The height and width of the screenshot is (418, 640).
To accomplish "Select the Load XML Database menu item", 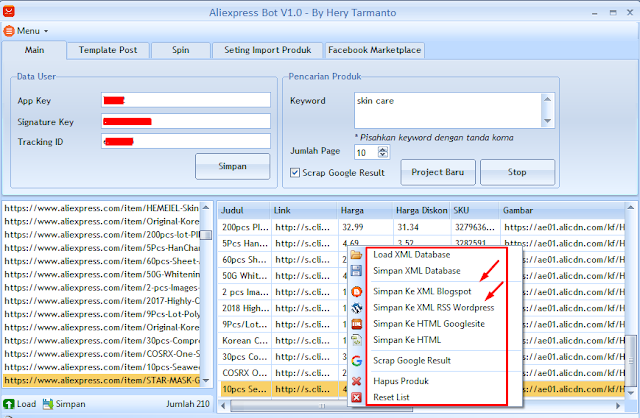I will 411,255.
